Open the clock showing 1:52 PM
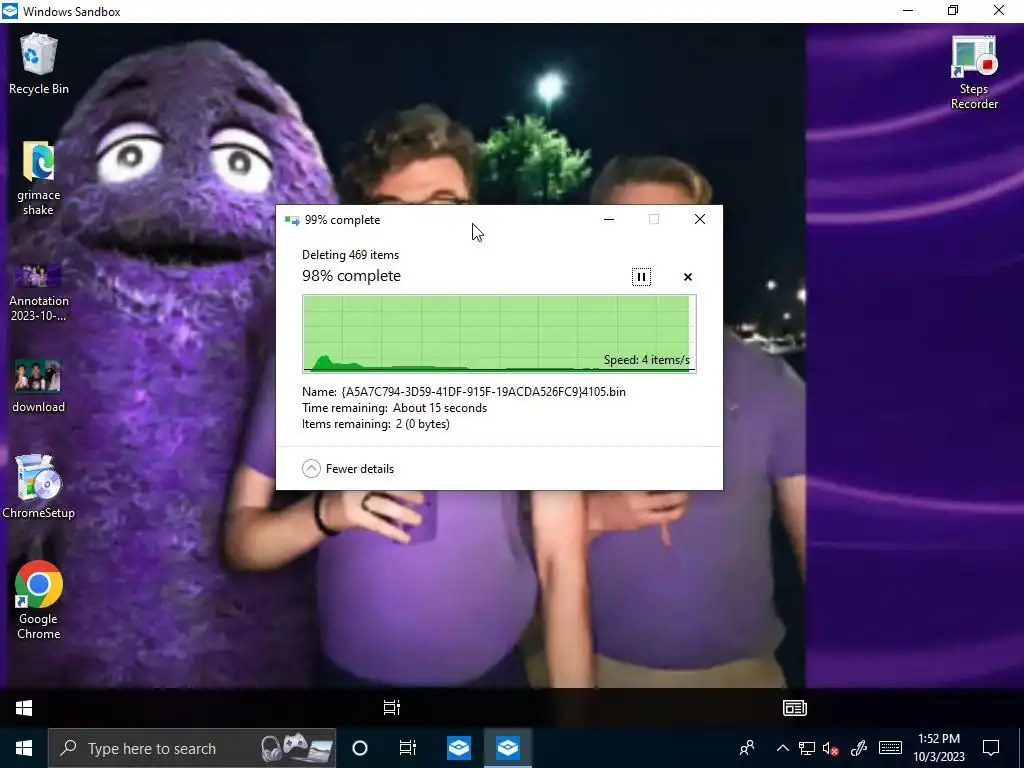Screen dimensions: 1024x768 (x=938, y=748)
